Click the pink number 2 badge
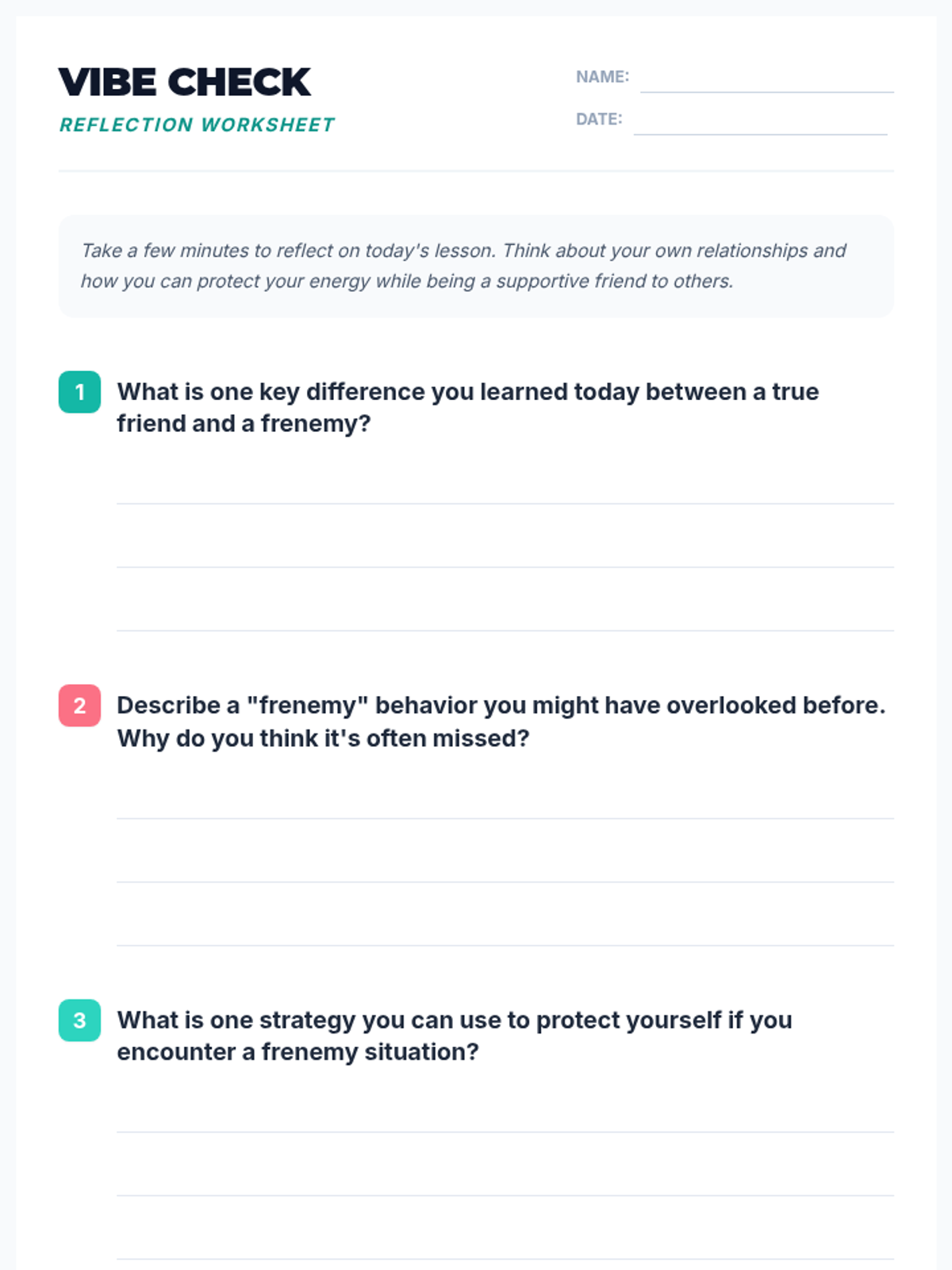Image resolution: width=952 pixels, height=1270 pixels. pos(79,706)
